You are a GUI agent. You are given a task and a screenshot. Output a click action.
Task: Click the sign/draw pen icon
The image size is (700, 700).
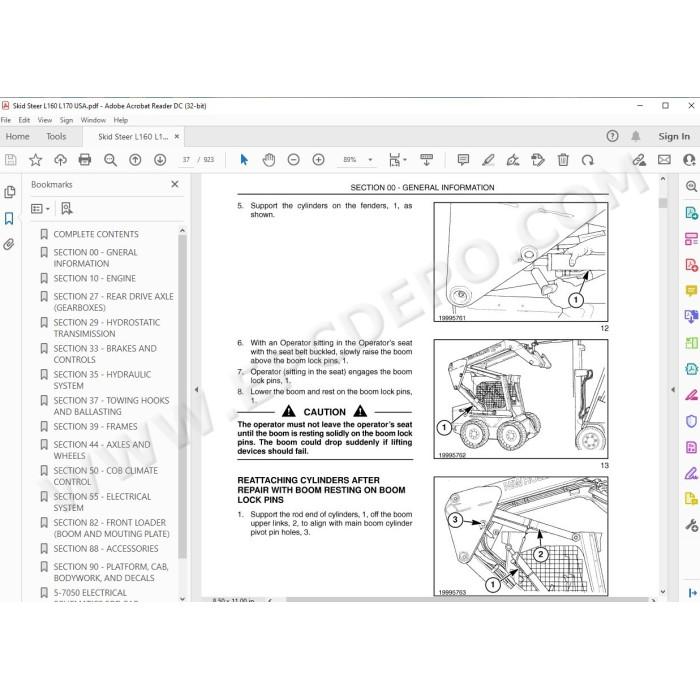pyautogui.click(x=513, y=159)
